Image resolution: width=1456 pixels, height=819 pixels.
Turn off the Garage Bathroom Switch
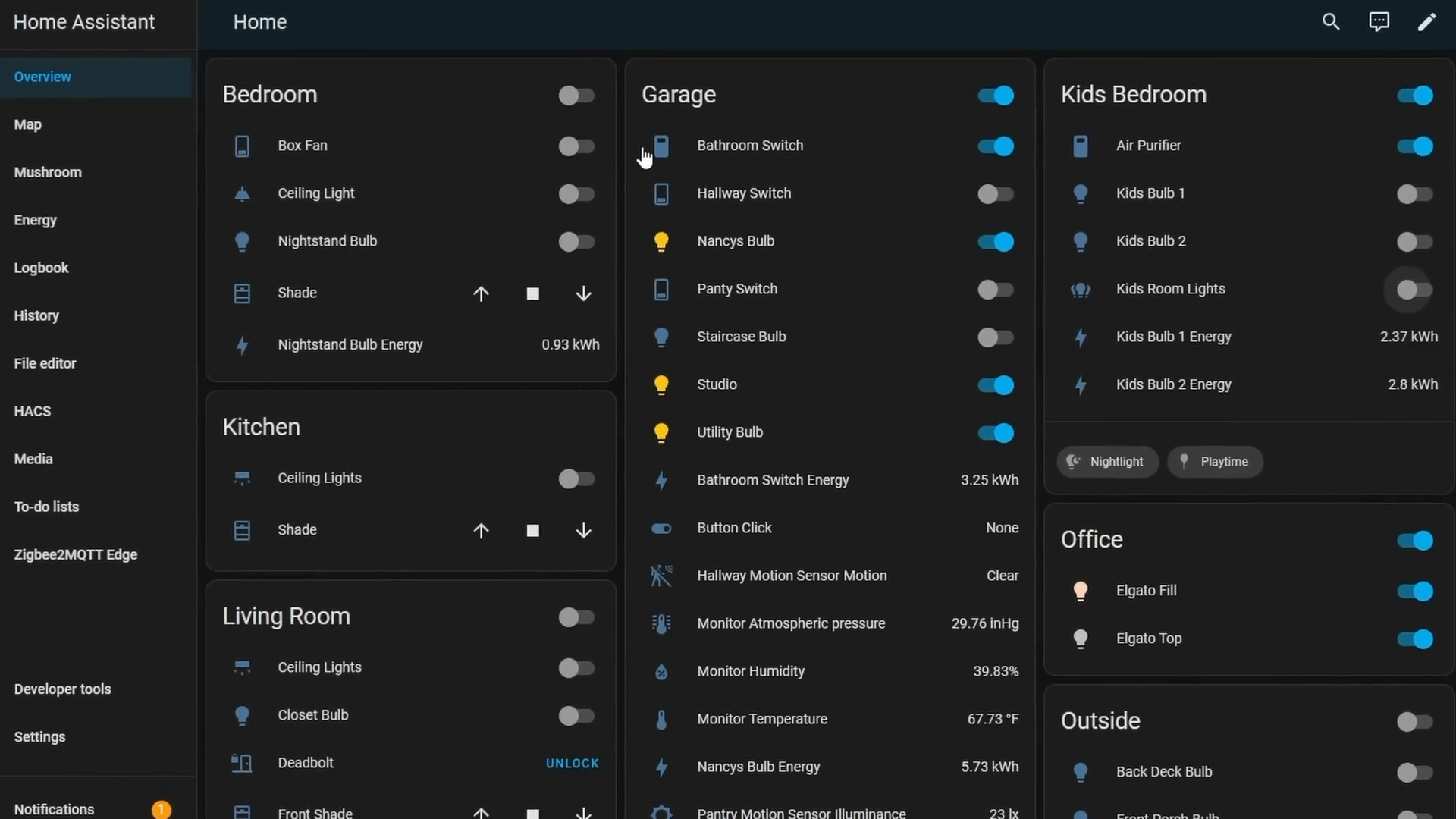point(995,146)
